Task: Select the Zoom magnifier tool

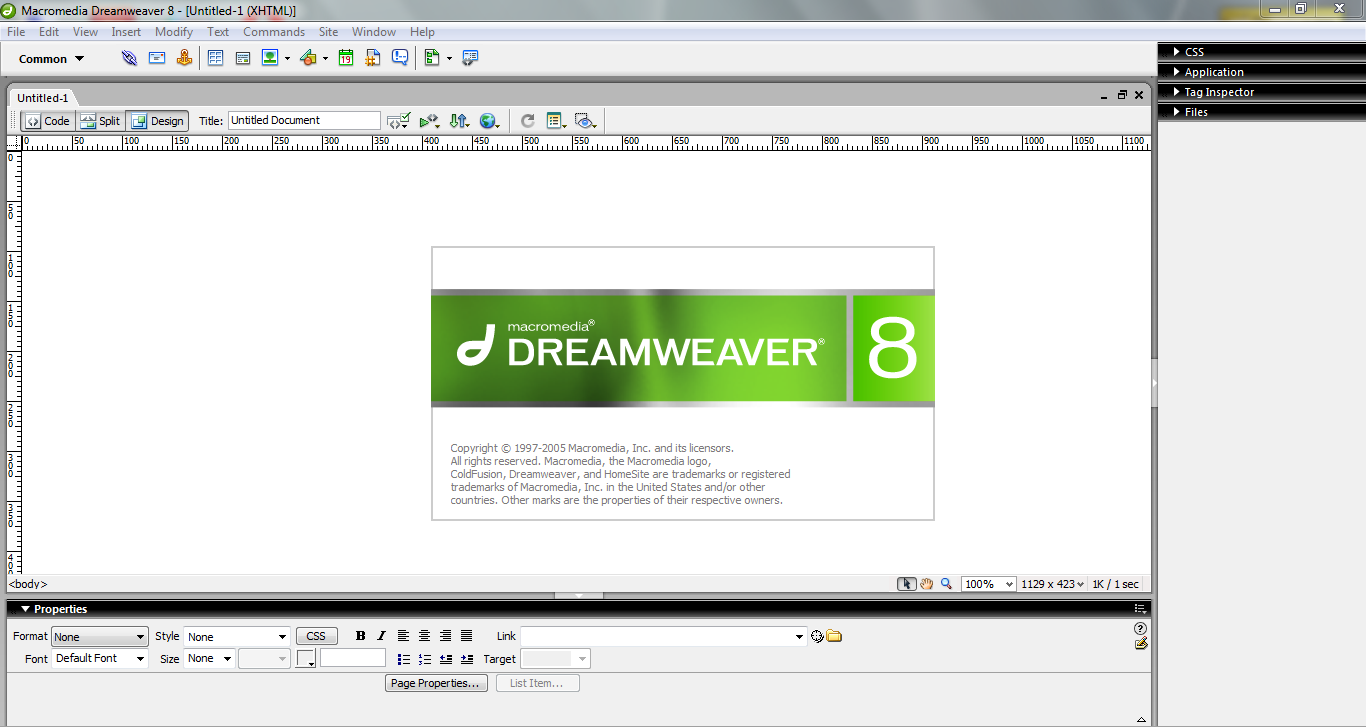Action: point(946,584)
